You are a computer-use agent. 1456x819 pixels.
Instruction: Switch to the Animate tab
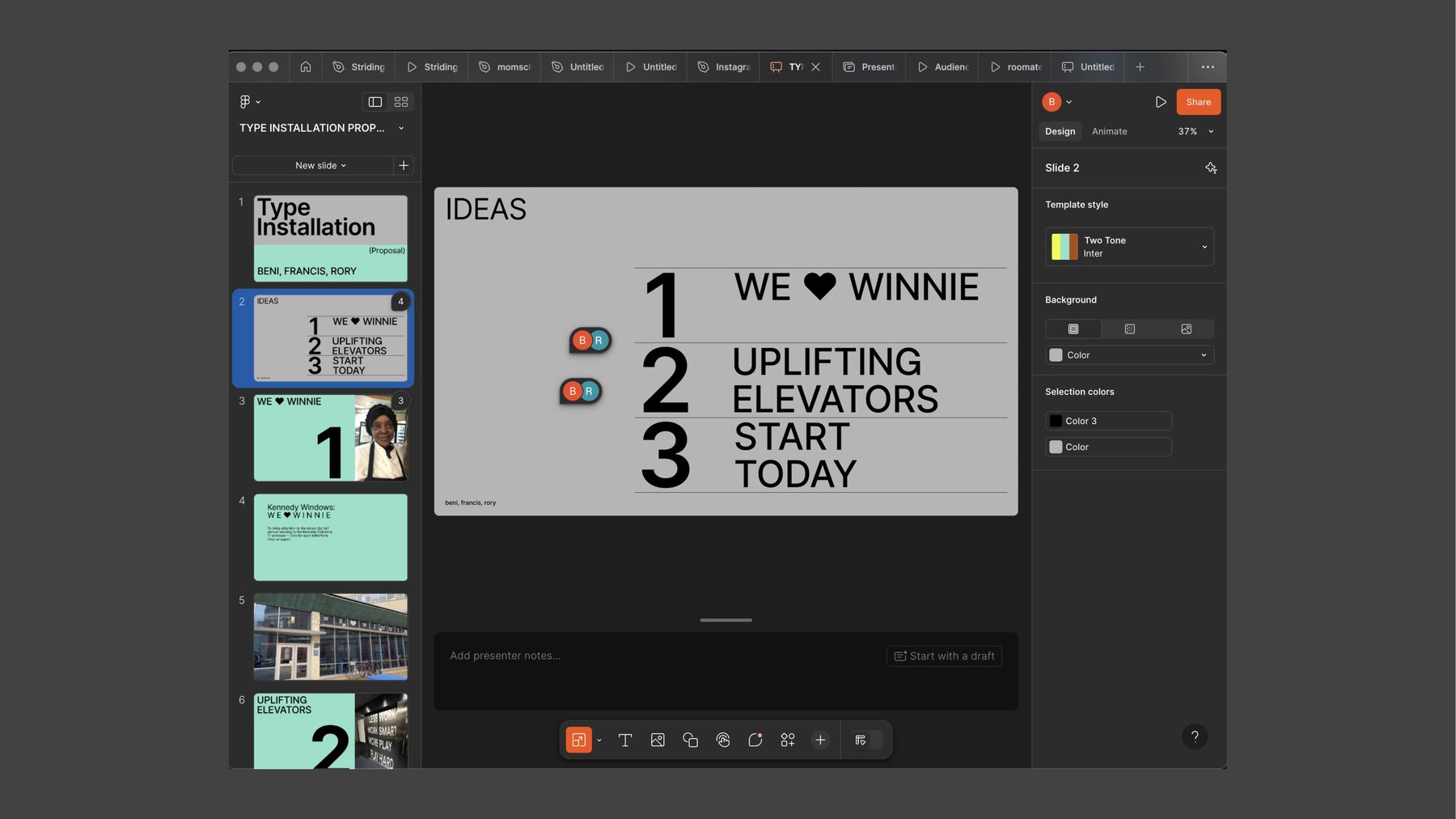[x=1109, y=130]
